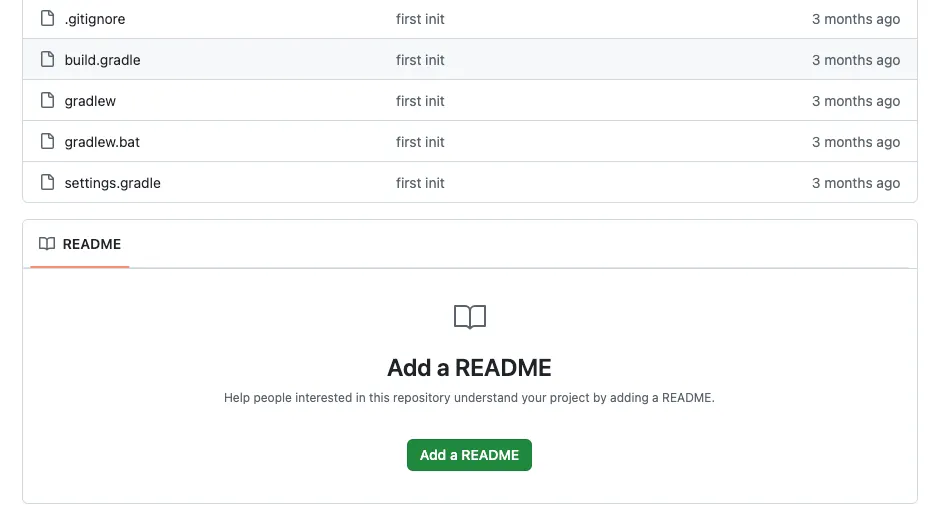Click the settings.gradle file icon
The image size is (938, 523).
[x=47, y=183]
